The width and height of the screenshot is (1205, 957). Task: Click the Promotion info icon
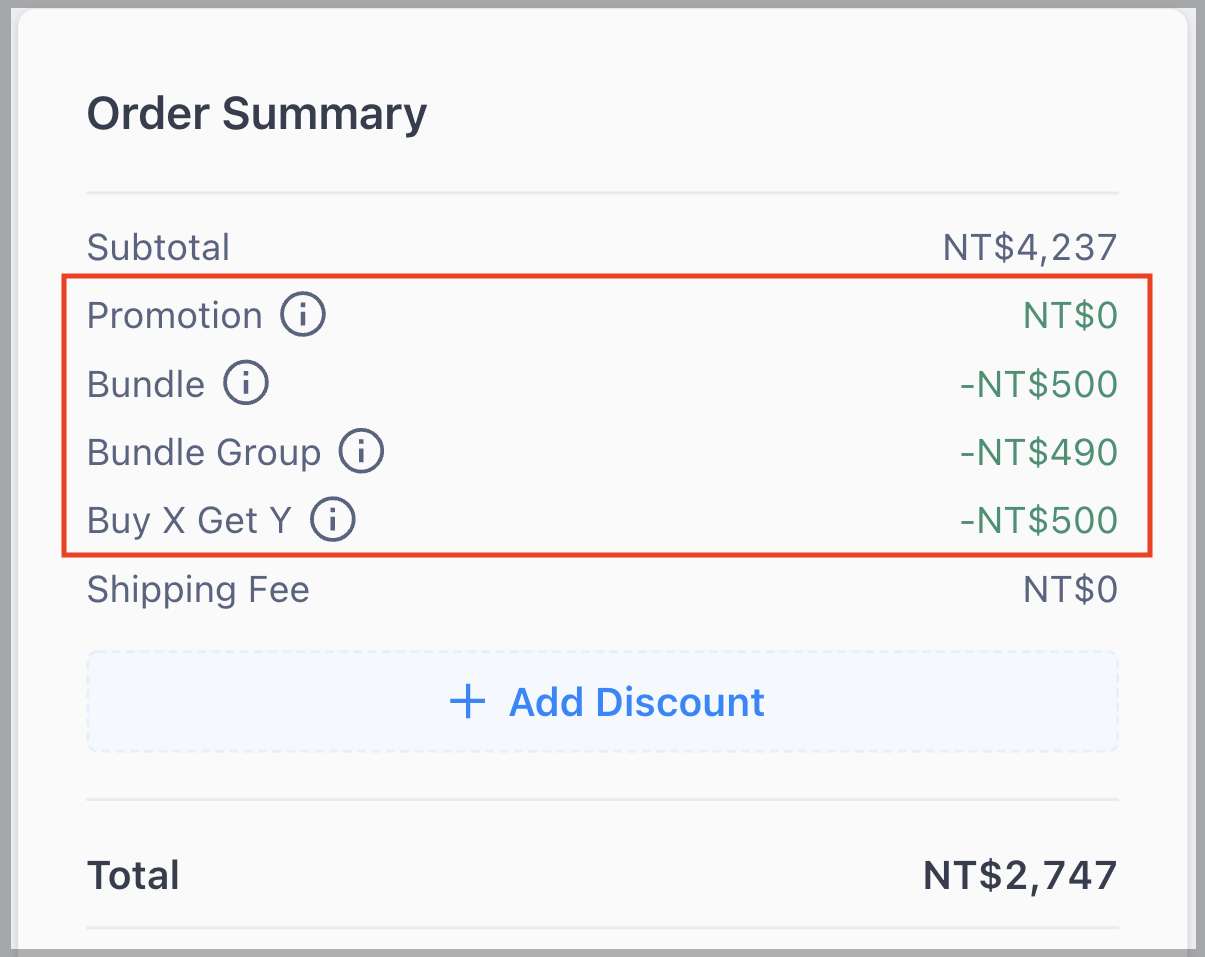click(x=302, y=316)
